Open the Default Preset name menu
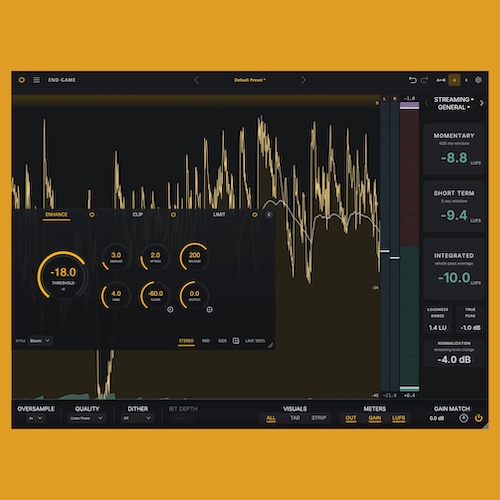Viewport: 500px width, 500px height. click(x=250, y=80)
